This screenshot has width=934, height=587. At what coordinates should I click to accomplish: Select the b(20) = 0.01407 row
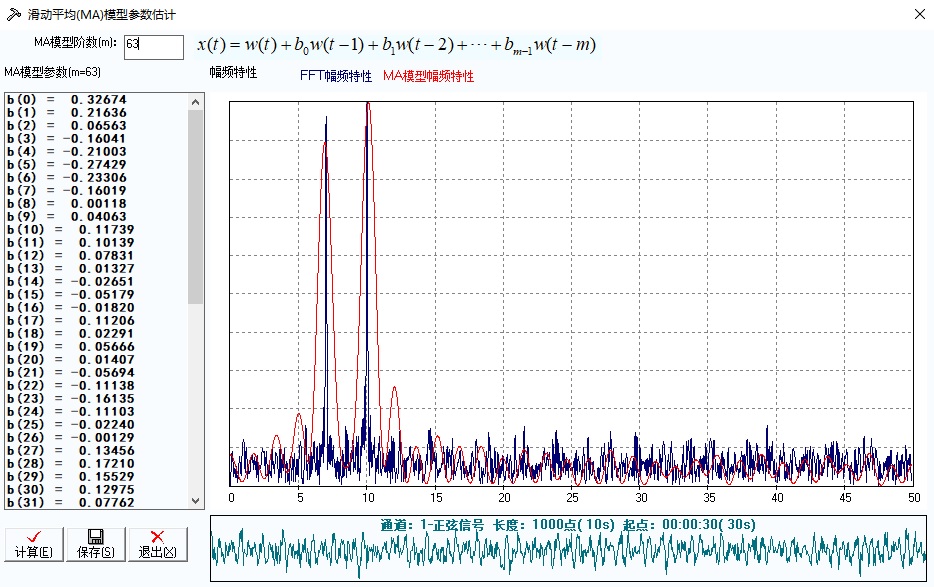coord(96,360)
